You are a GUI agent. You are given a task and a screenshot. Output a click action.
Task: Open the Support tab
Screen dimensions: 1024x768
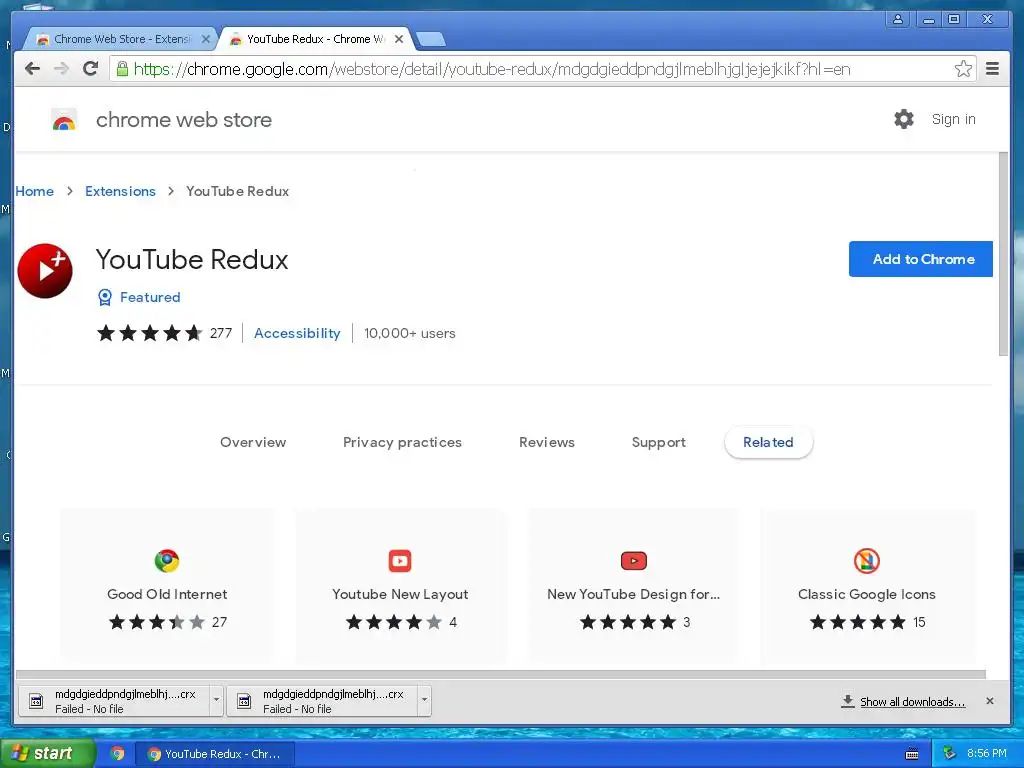click(658, 442)
